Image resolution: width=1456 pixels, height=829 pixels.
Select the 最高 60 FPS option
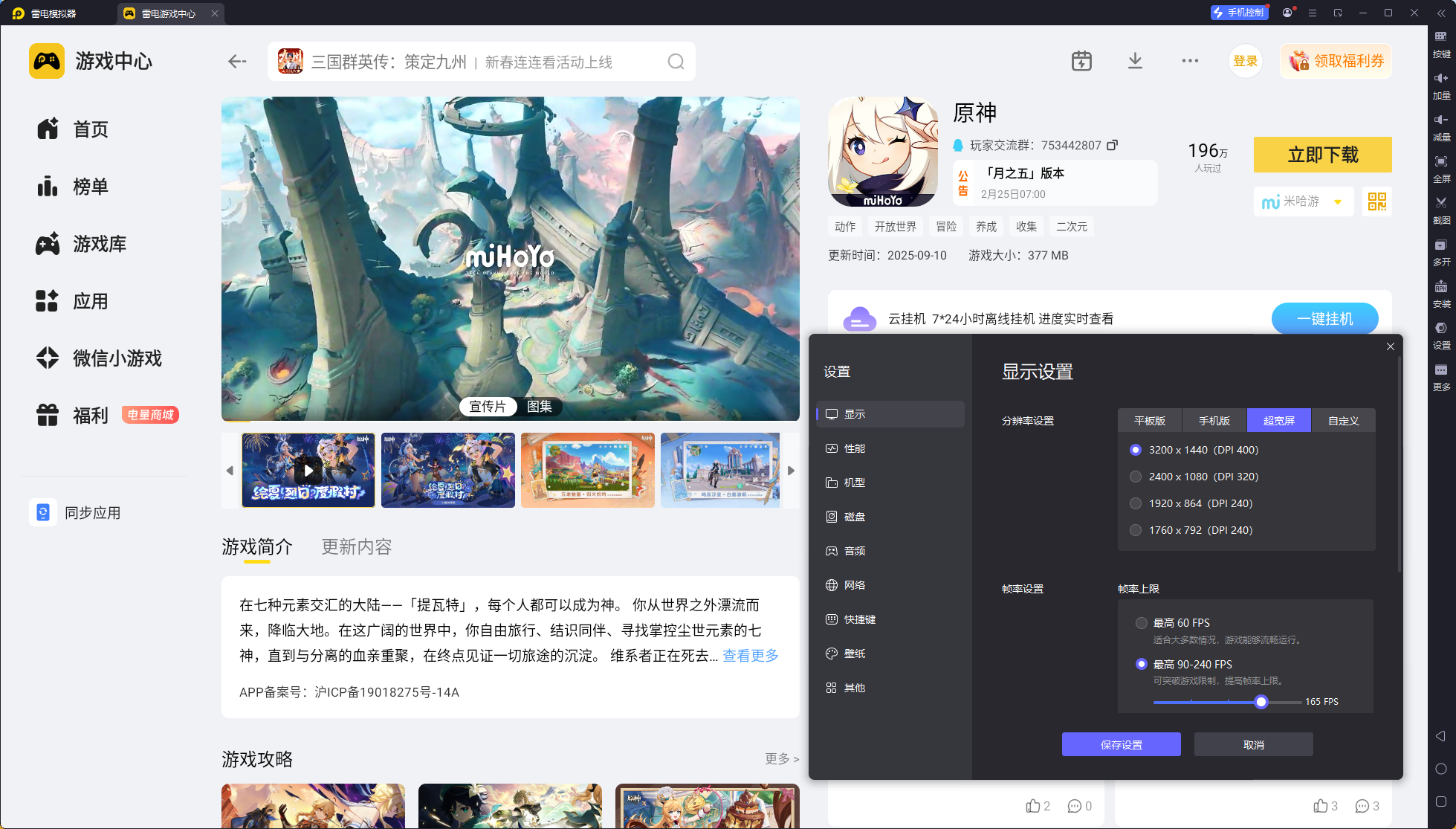point(1142,623)
